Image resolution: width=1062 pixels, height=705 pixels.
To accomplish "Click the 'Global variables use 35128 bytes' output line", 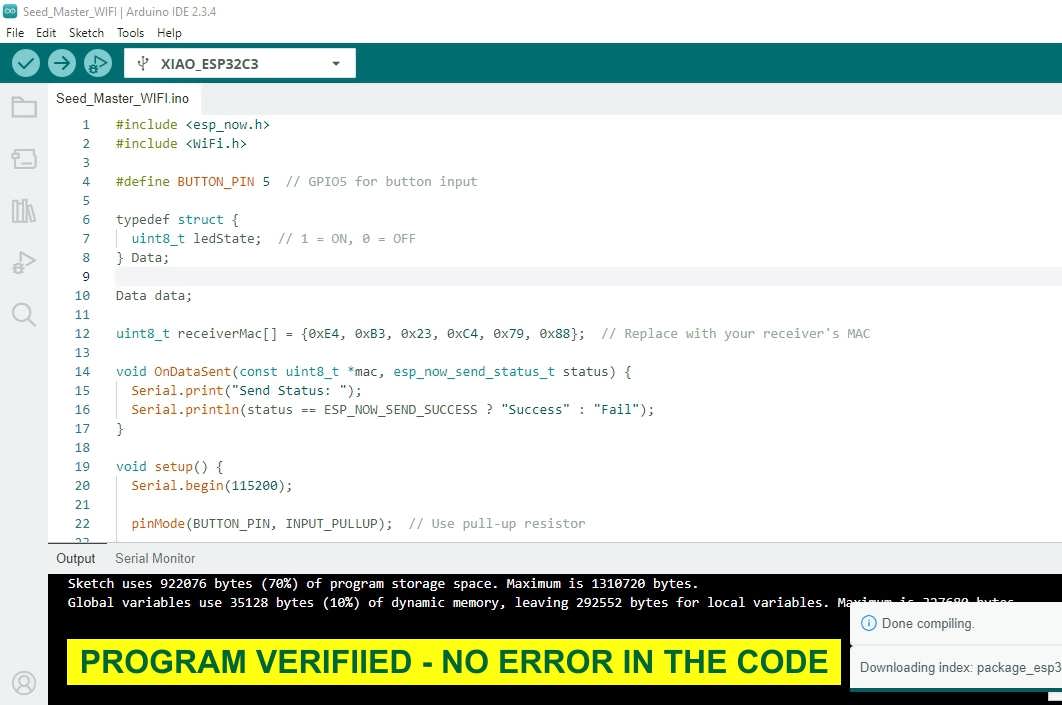I will [540, 602].
